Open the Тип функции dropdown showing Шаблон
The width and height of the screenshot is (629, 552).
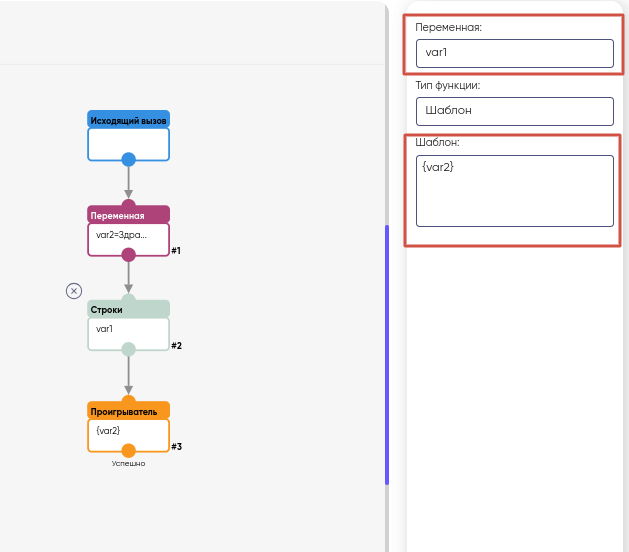(x=514, y=111)
